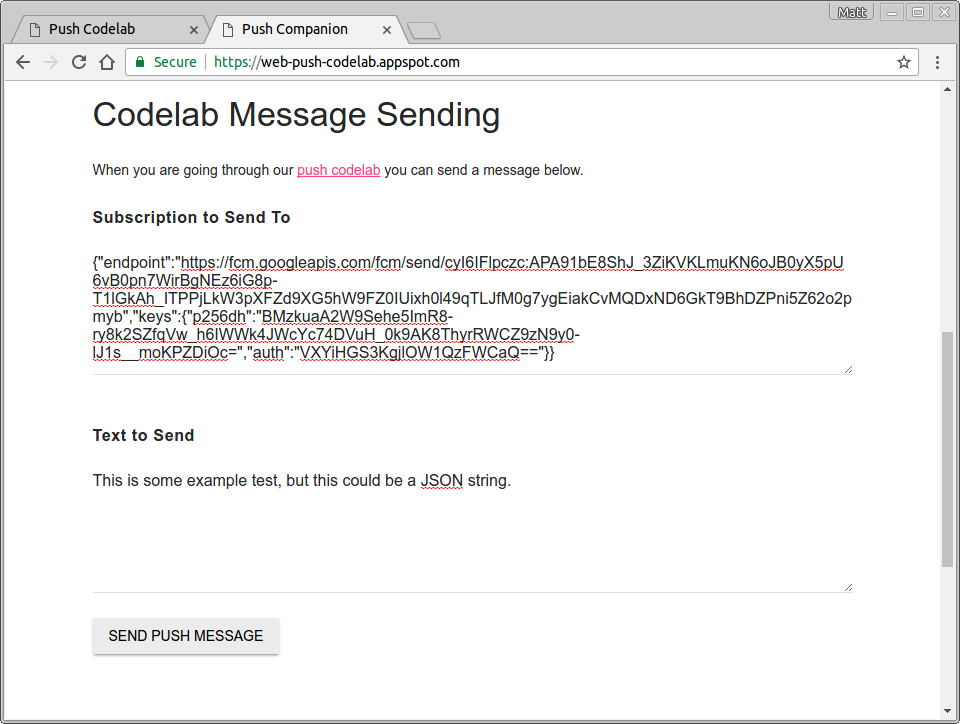This screenshot has width=960, height=724.
Task: View site info via the Secure padlock
Action: (x=142, y=62)
